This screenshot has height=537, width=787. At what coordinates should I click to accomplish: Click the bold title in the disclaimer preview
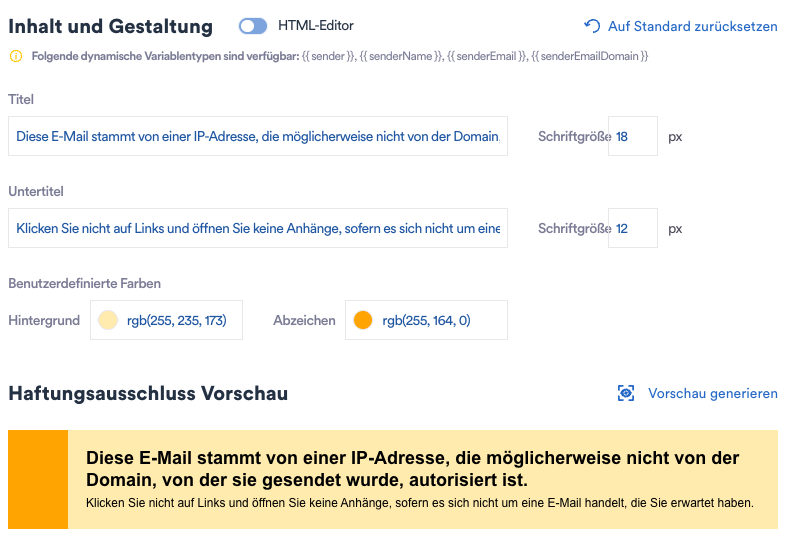[x=412, y=469]
